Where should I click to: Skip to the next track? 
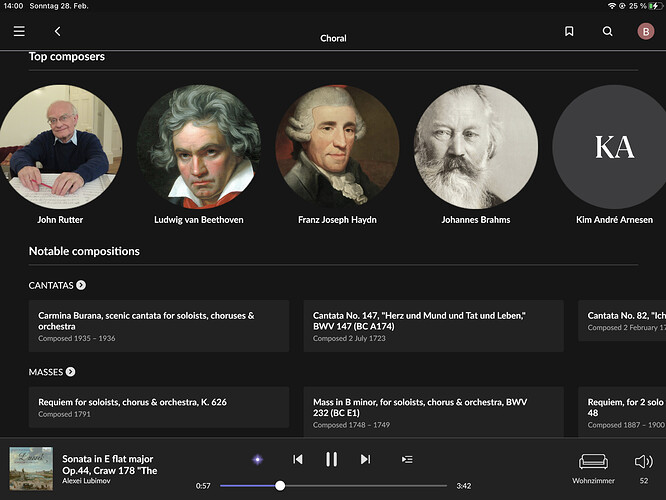(x=365, y=459)
